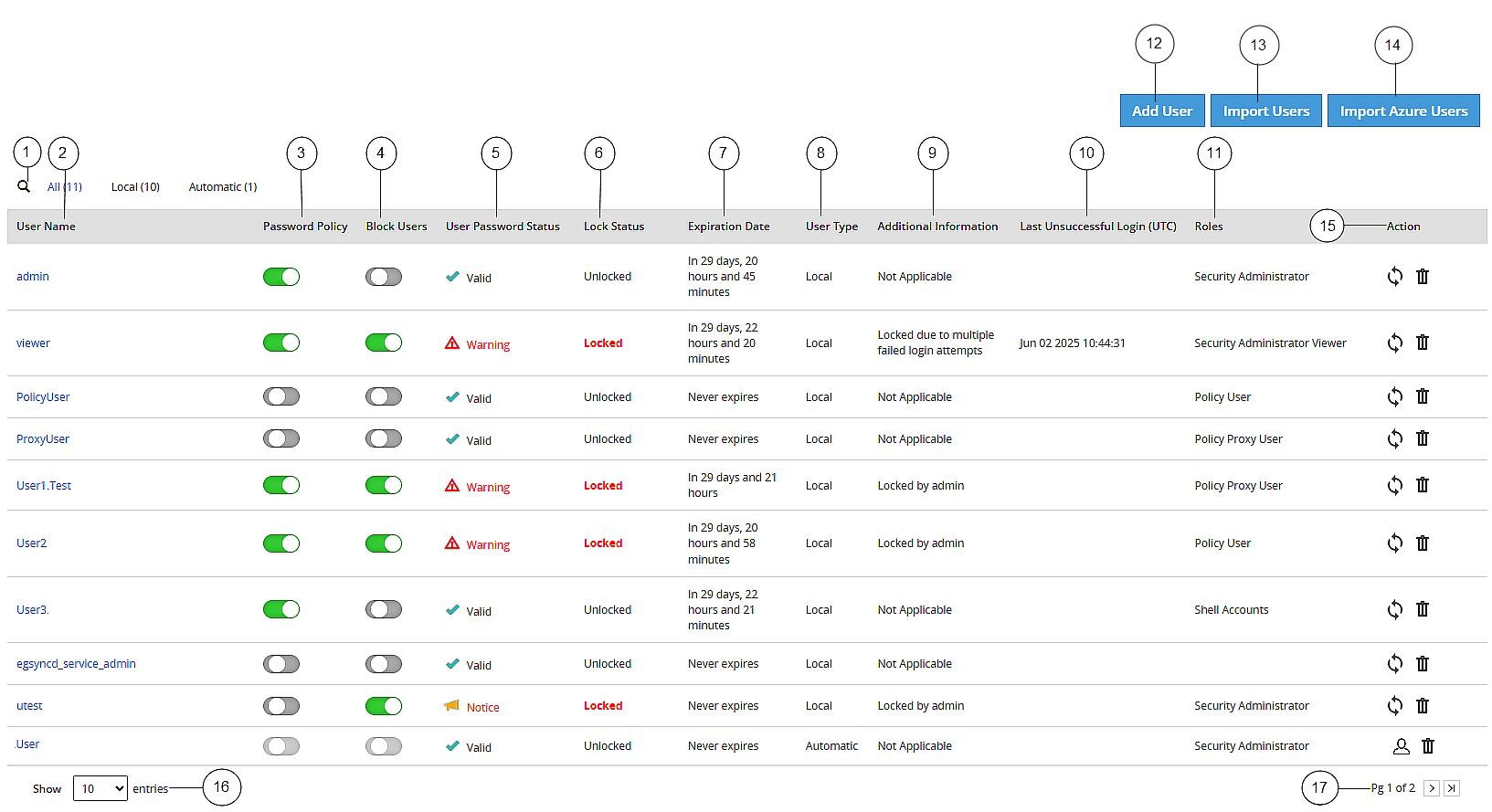Image resolution: width=1492 pixels, height=812 pixels.
Task: Delete PolicyUser via trash icon
Action: coord(1423,396)
